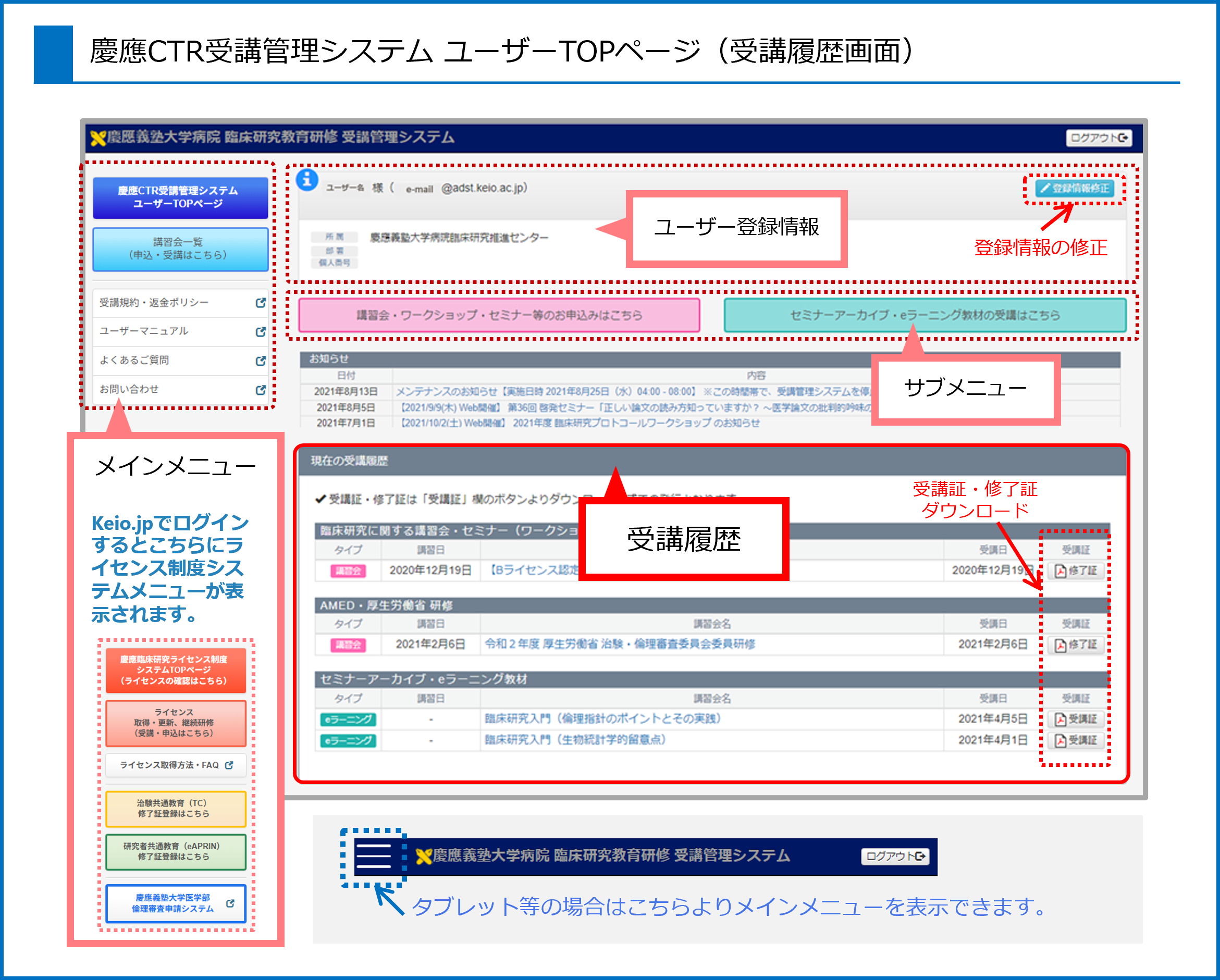Click external link icon beside お問い合わせ

pos(260,390)
